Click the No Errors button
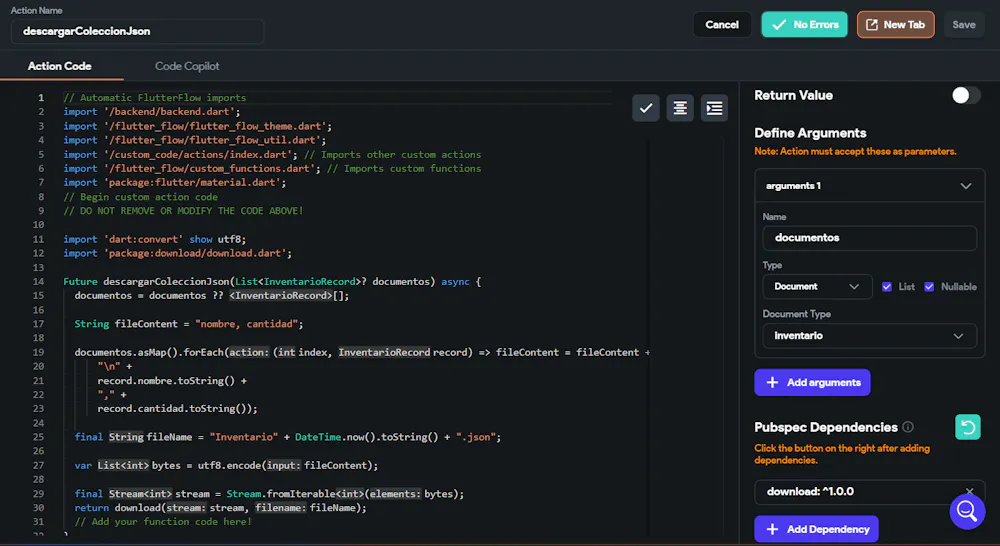Screen dimensions: 1000x546 pyautogui.click(x=804, y=24)
